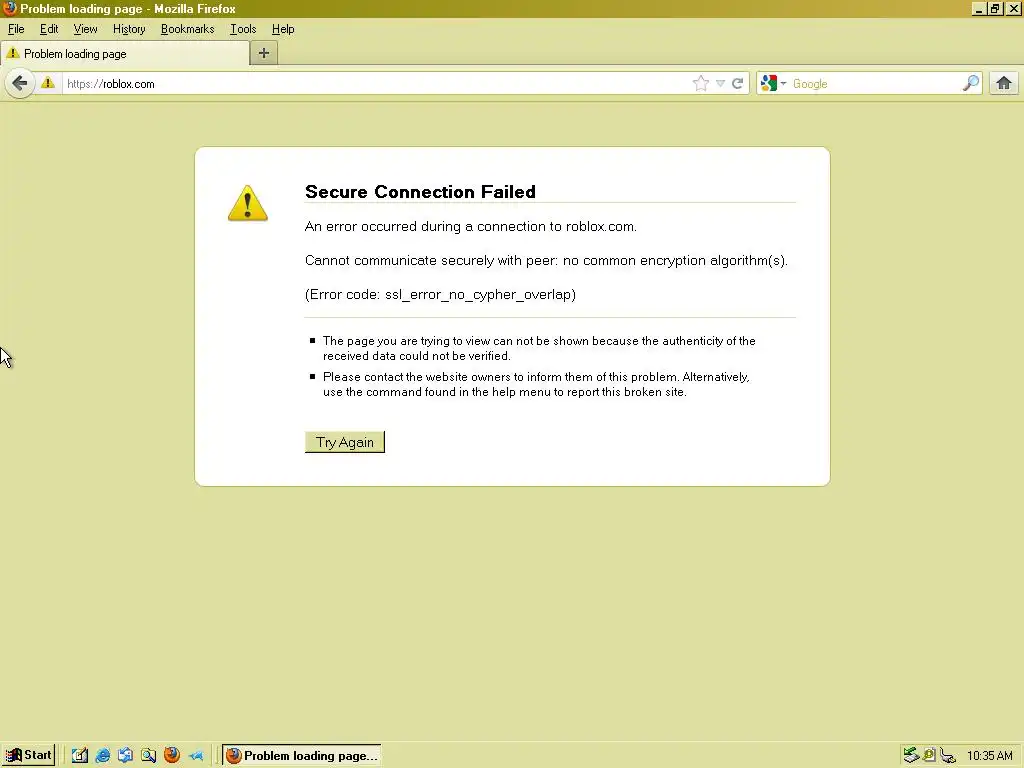Reload the page with the refresh icon

coord(738,84)
